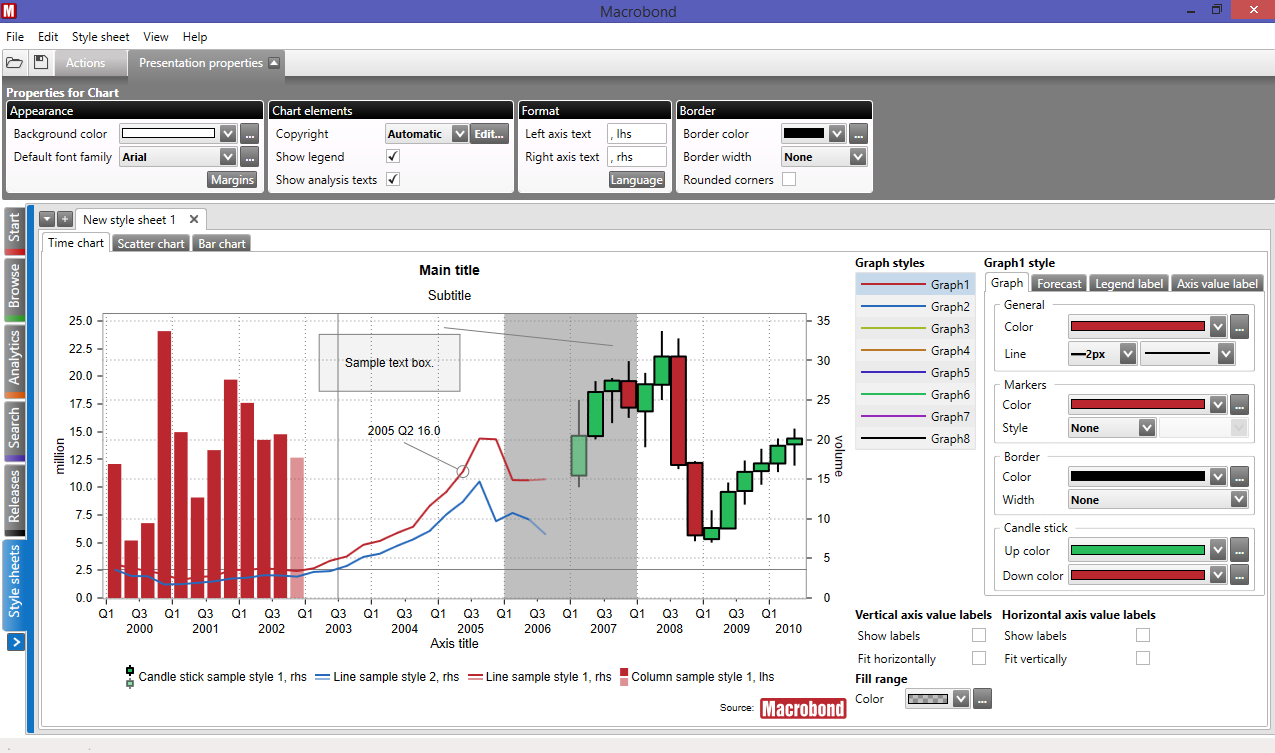Click the Sample text box in chart
This screenshot has height=753, width=1275.
coord(389,362)
